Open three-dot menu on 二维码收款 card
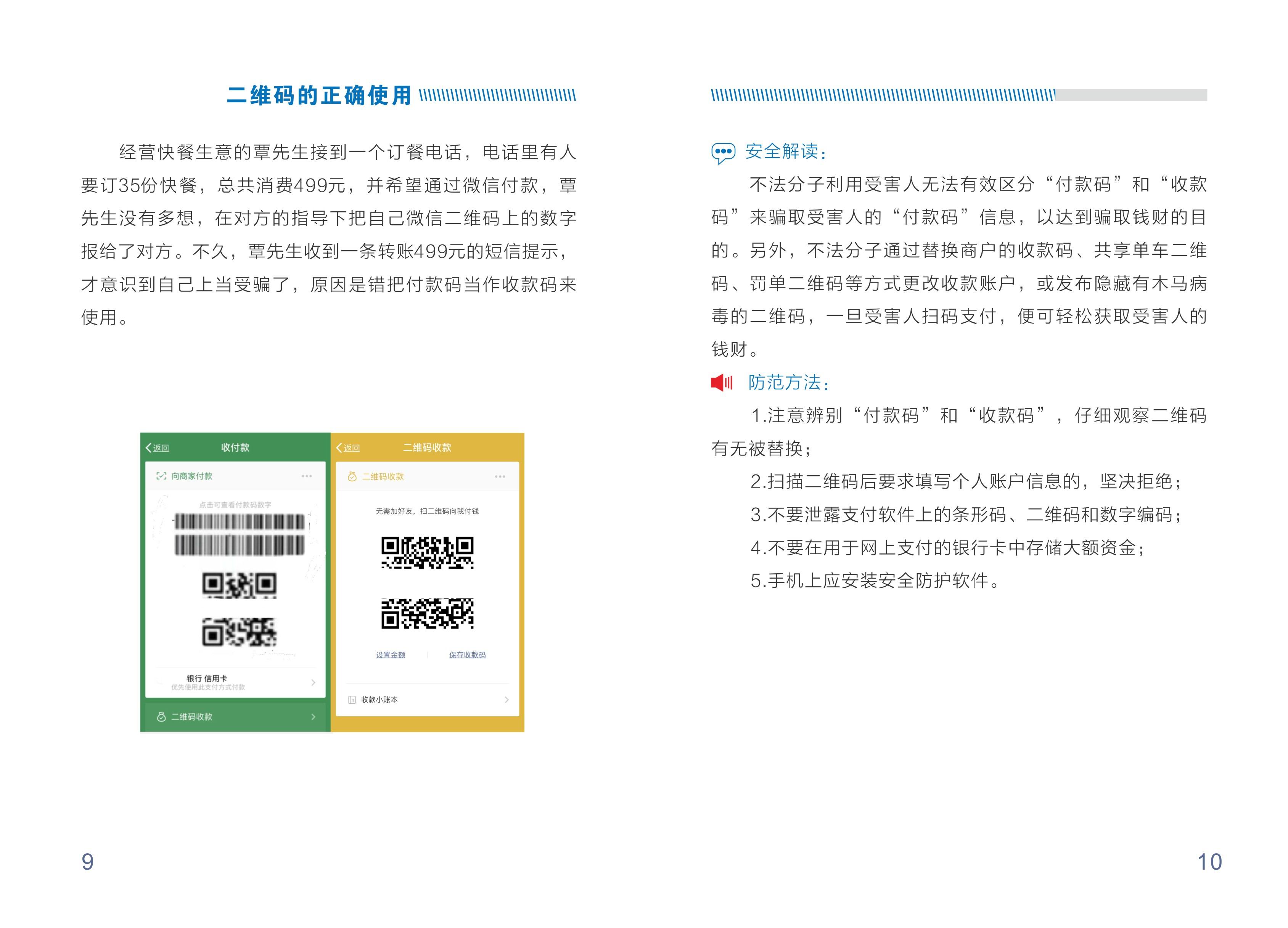 pos(500,476)
